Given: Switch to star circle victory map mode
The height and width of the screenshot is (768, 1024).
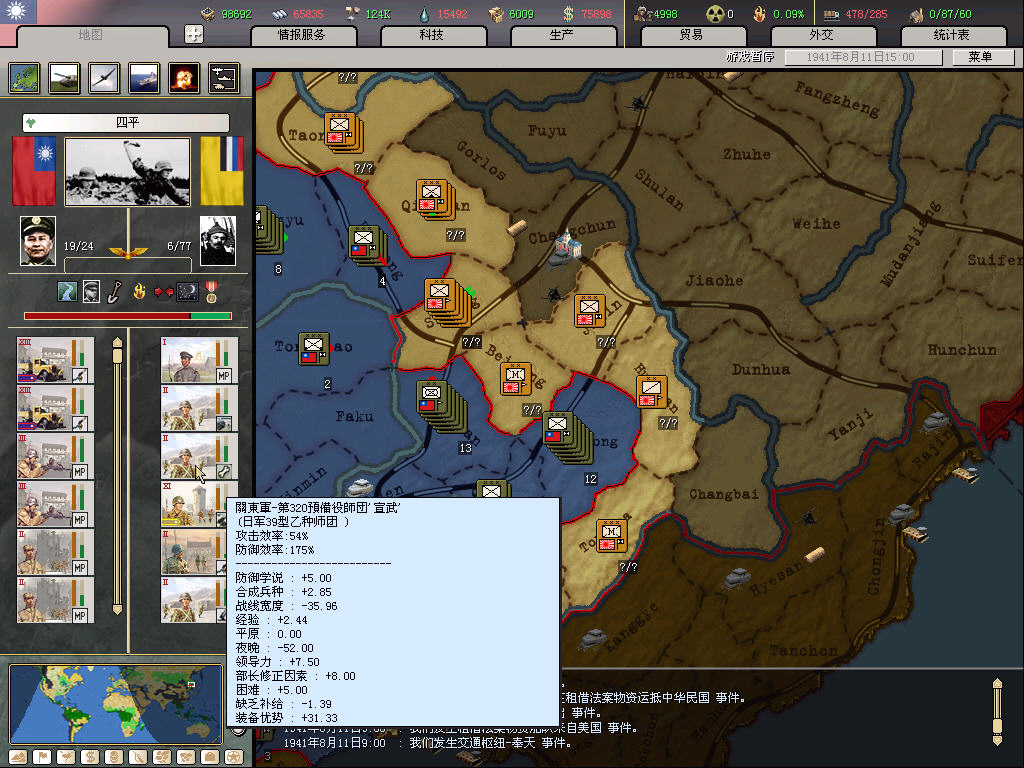Looking at the screenshot, I should pos(234,757).
